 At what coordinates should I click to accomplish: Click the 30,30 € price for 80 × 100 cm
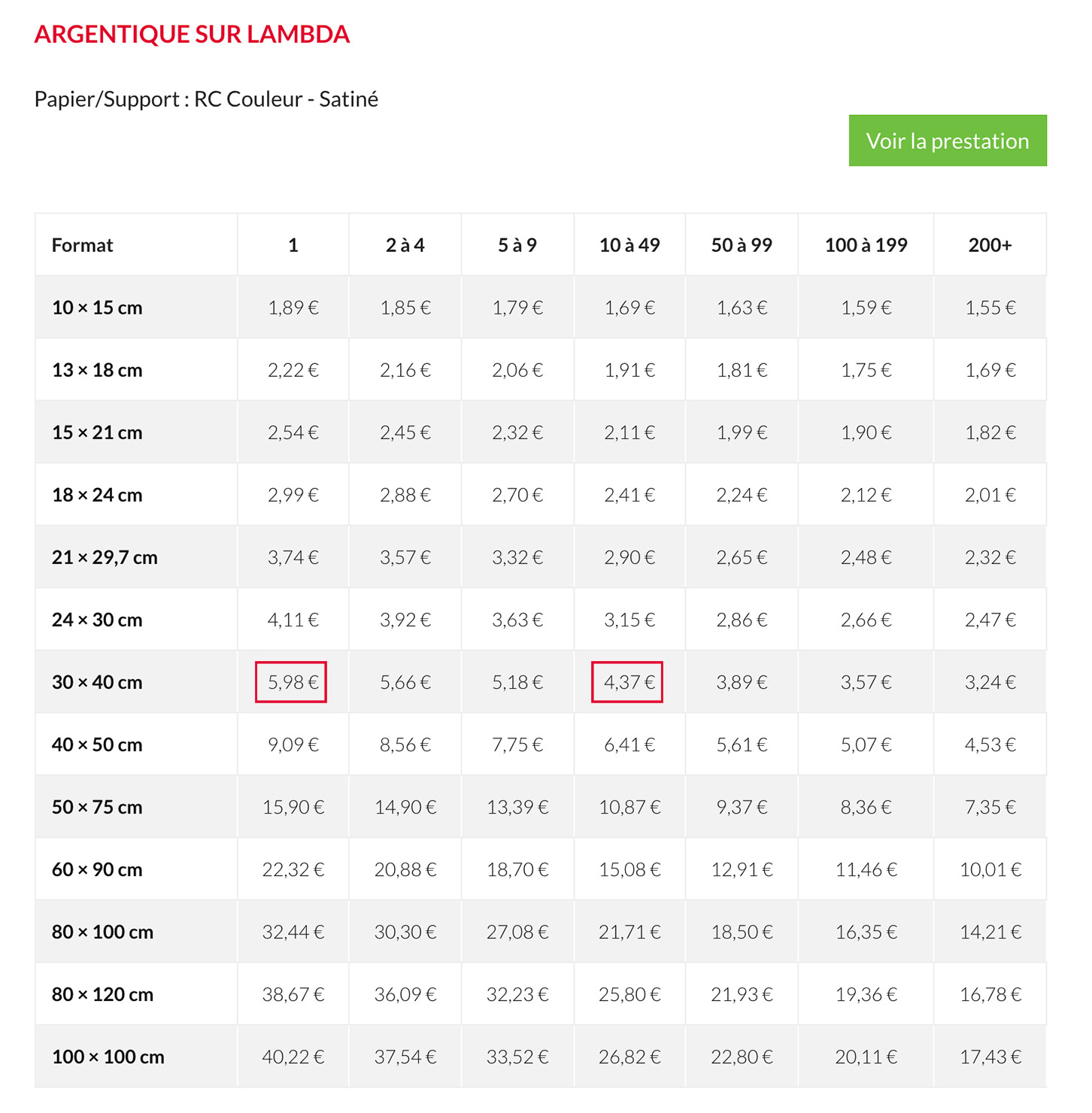coord(405,932)
